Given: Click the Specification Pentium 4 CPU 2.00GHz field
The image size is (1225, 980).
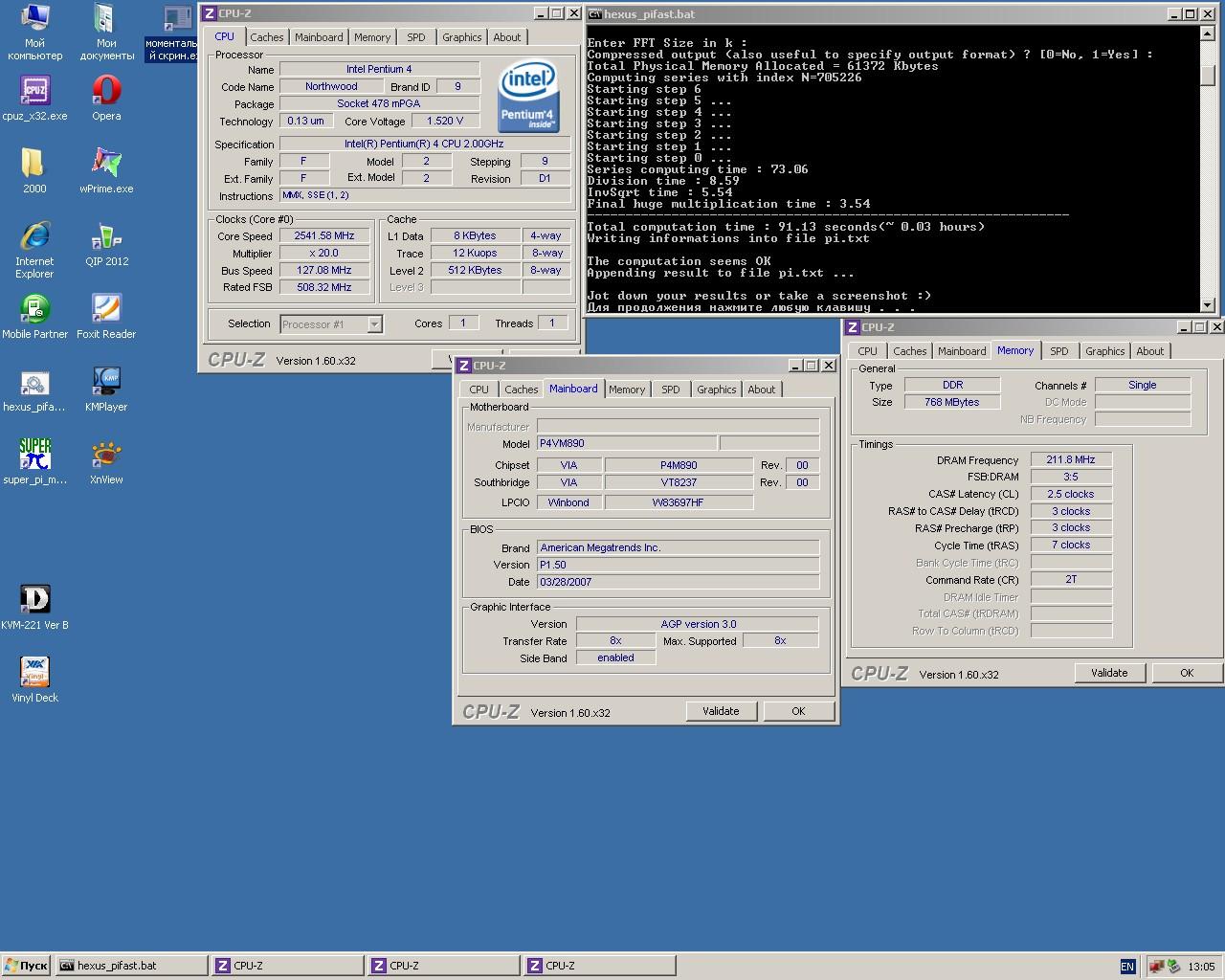Looking at the screenshot, I should point(424,144).
